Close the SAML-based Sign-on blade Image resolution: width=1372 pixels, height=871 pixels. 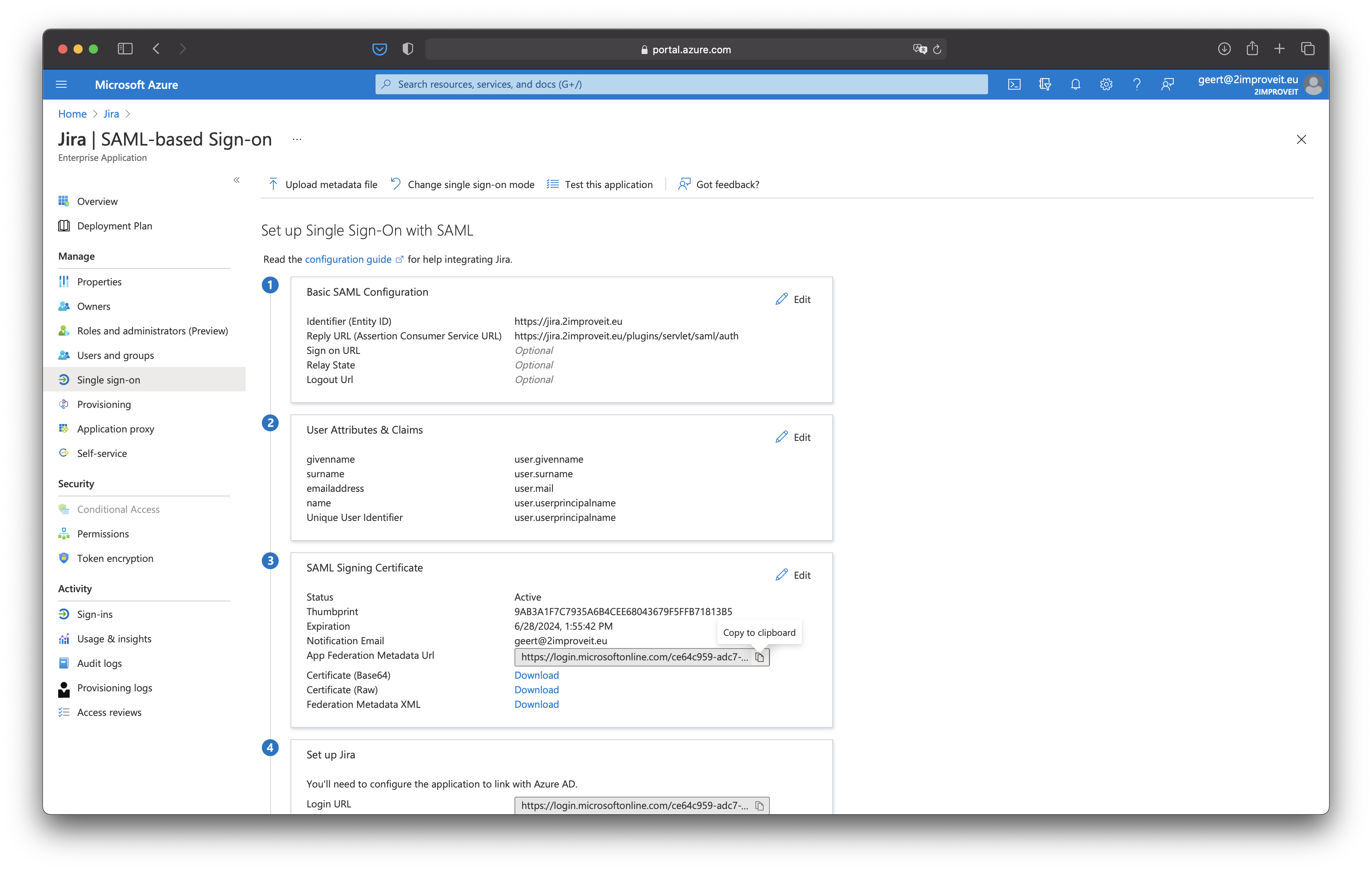click(x=1301, y=140)
